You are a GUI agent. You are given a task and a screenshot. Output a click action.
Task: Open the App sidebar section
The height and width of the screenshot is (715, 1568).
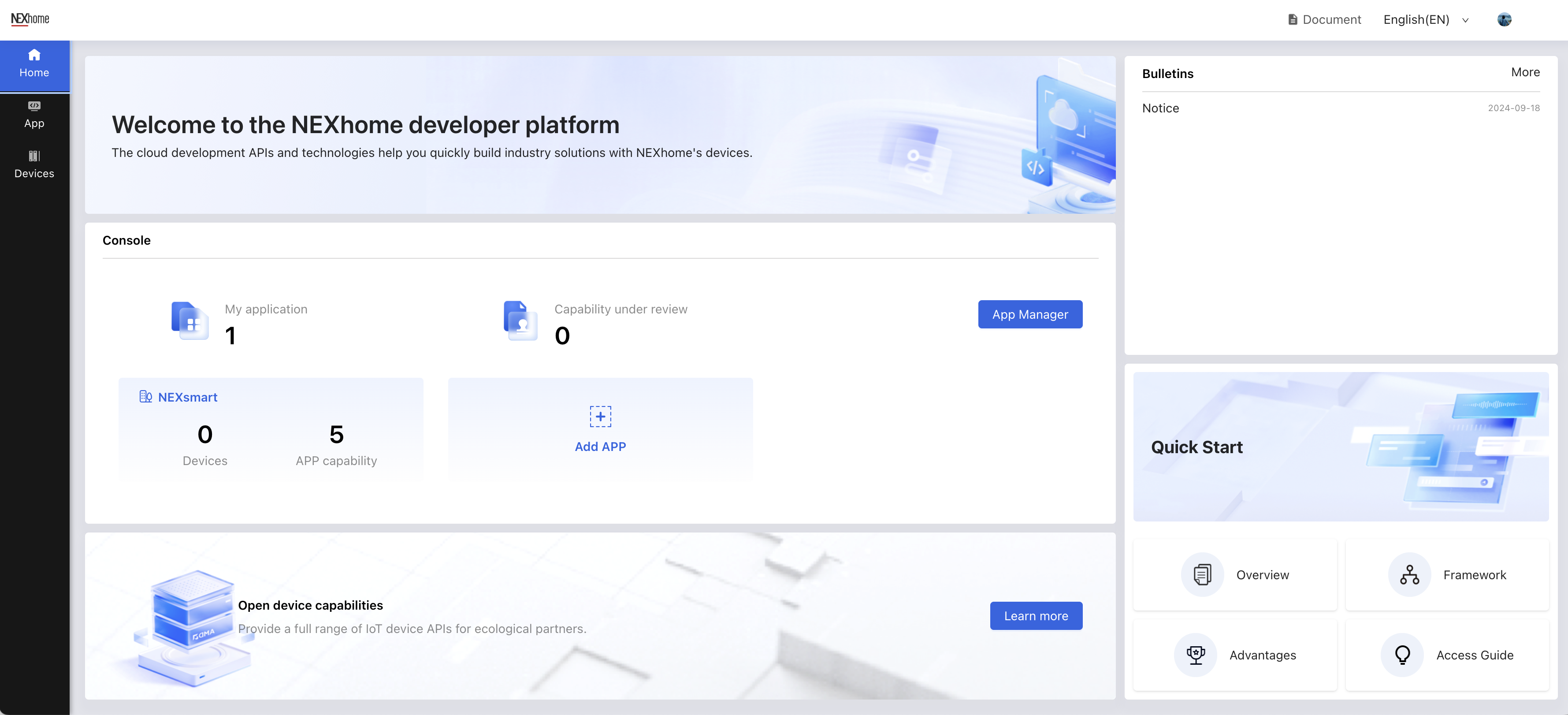pos(34,114)
